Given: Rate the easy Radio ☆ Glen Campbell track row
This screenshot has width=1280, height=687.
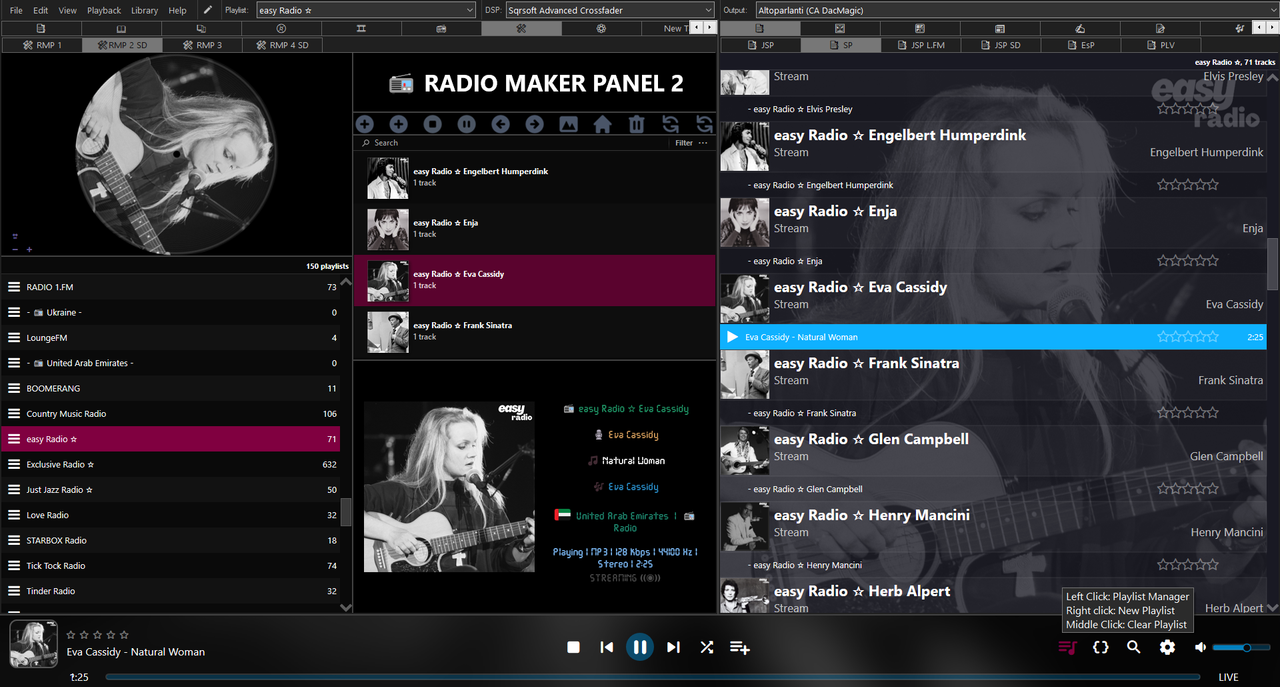Looking at the screenshot, I should click(1188, 489).
